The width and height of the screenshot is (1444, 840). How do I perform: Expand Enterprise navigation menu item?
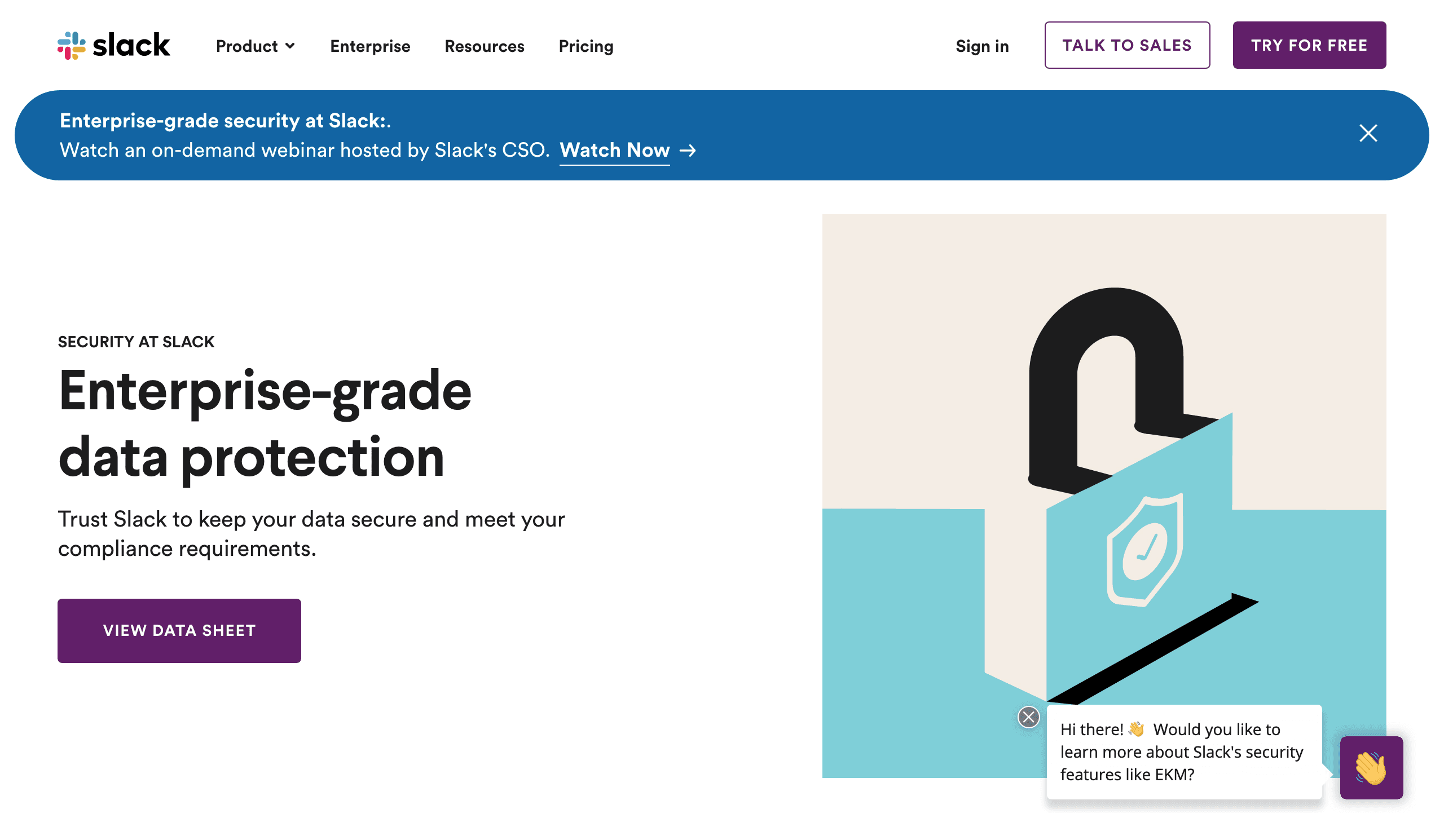pyautogui.click(x=371, y=45)
